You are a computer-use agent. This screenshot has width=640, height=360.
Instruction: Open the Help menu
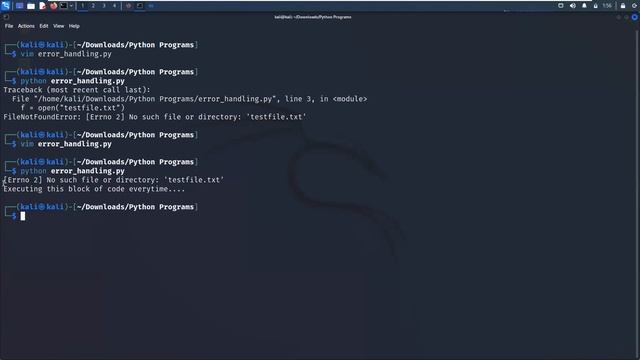74,26
